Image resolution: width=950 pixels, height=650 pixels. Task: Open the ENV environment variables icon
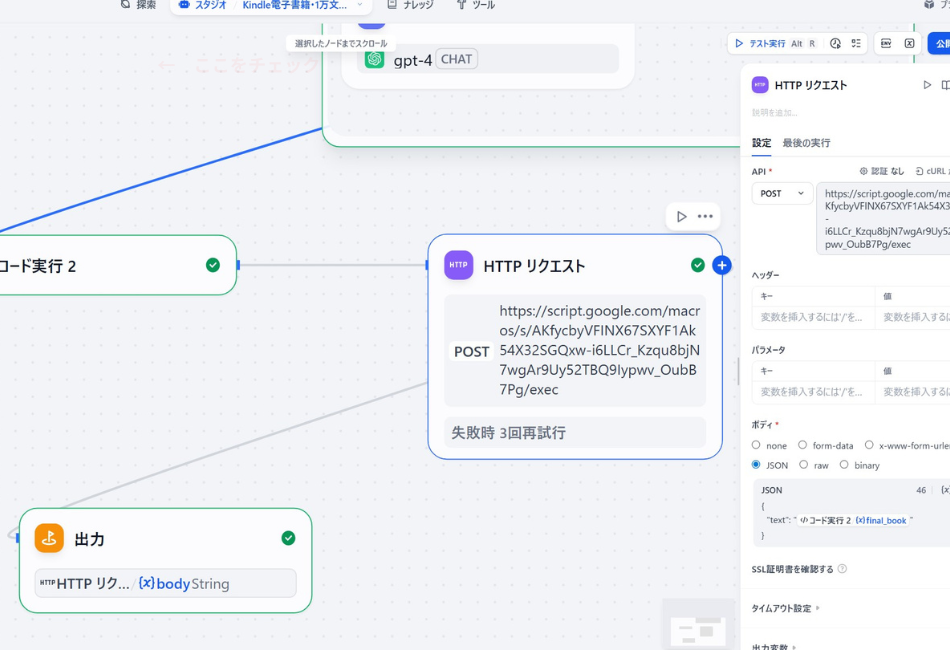click(886, 44)
